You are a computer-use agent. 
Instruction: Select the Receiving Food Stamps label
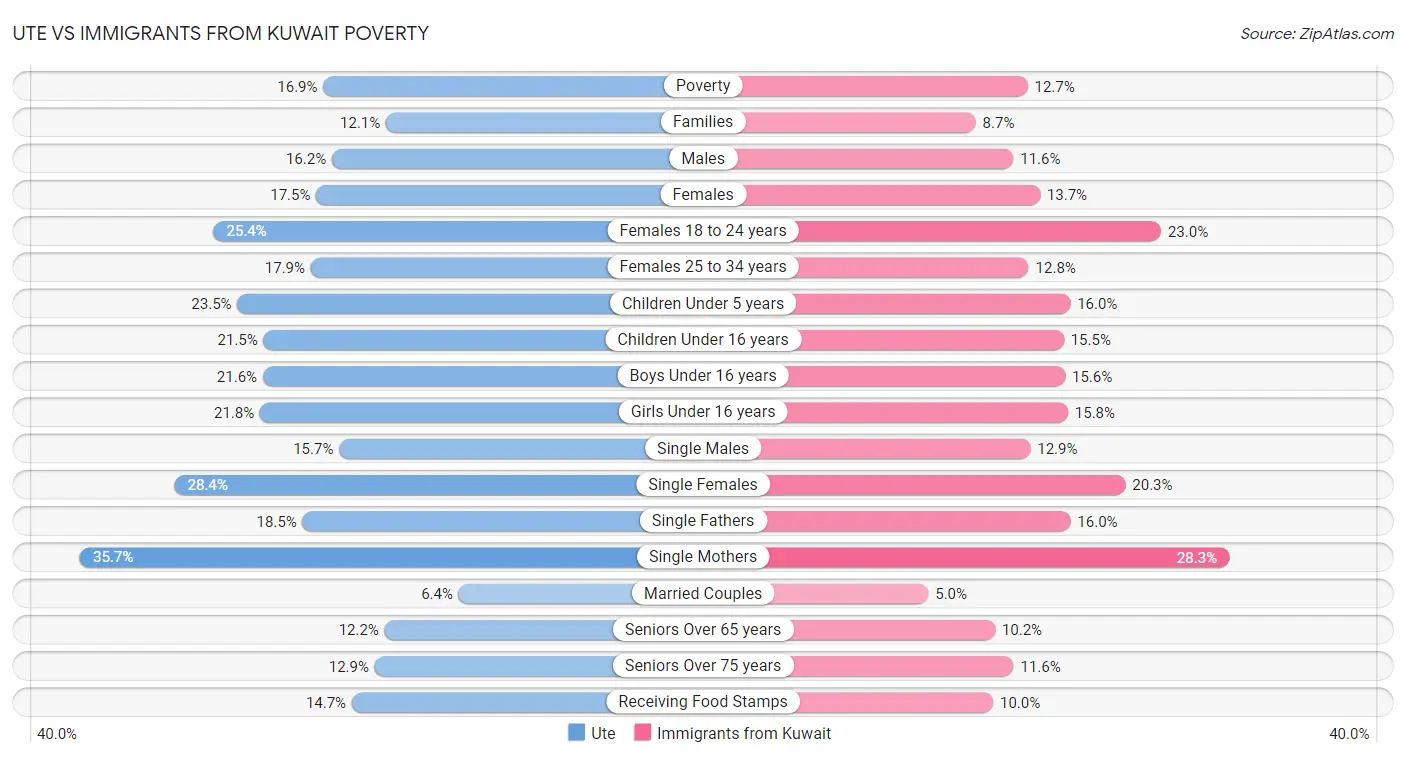(703, 702)
